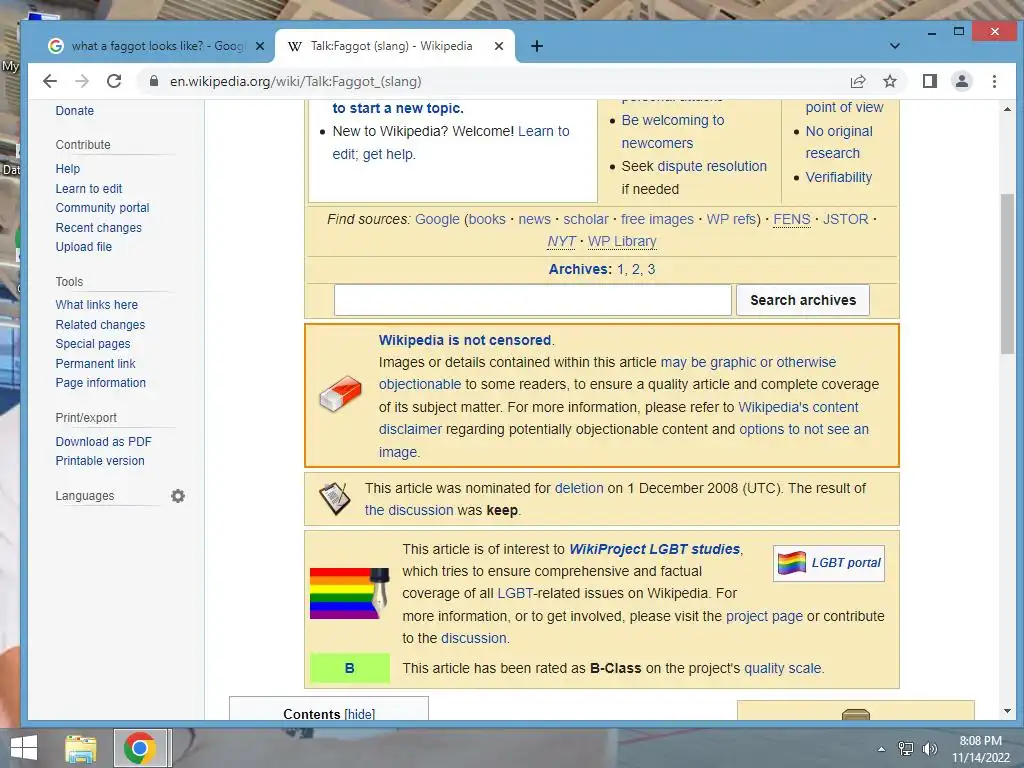Bookmark this page with star icon
The width and height of the screenshot is (1024, 768).
[x=889, y=81]
